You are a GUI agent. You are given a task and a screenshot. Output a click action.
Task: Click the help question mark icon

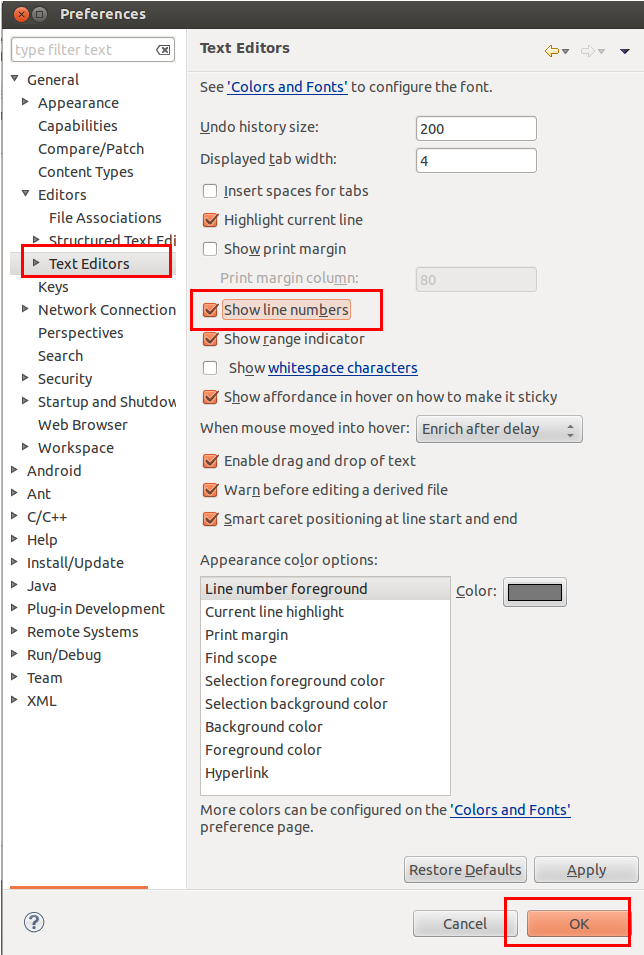click(34, 922)
